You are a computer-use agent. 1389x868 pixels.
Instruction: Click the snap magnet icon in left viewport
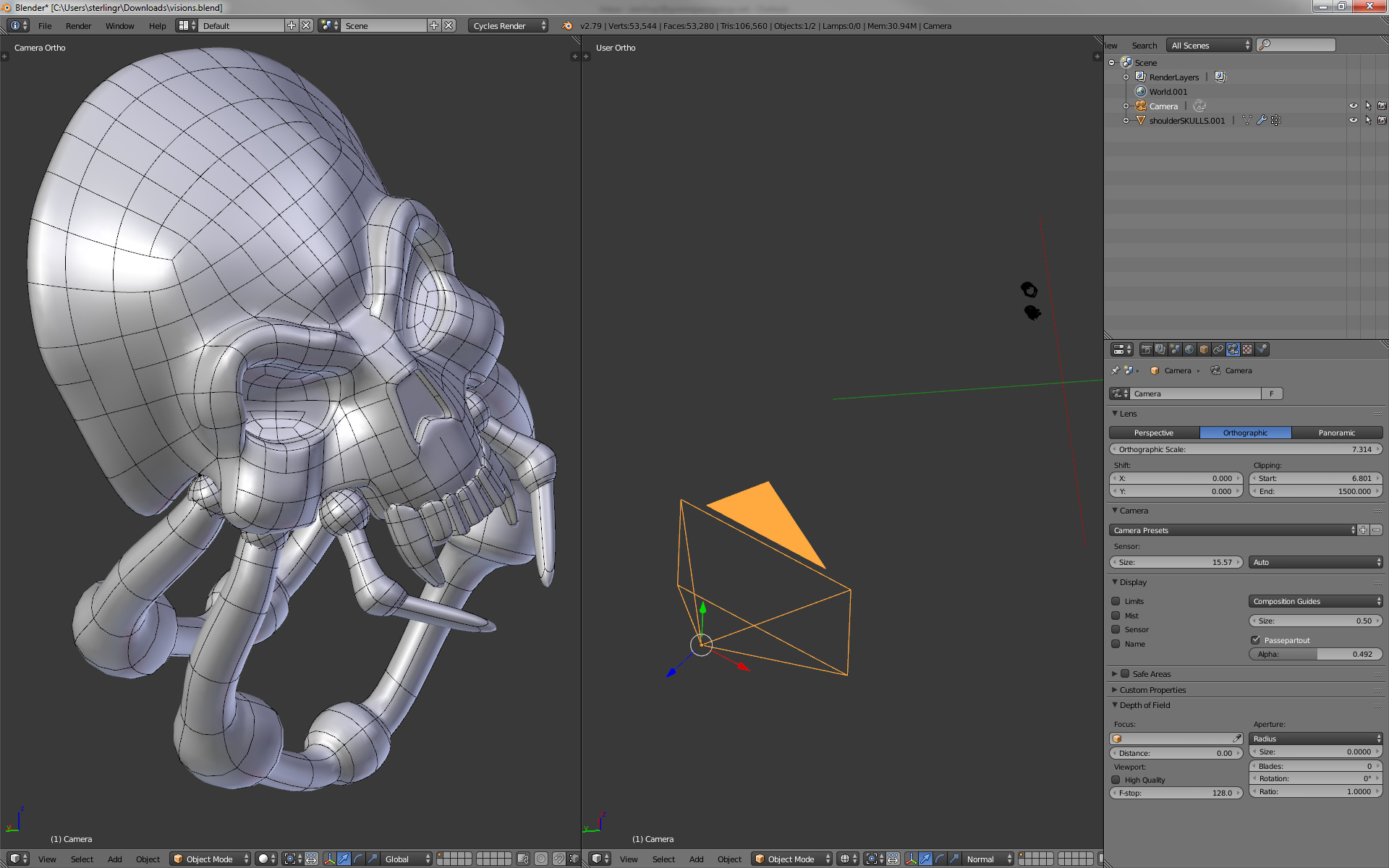pos(558,859)
